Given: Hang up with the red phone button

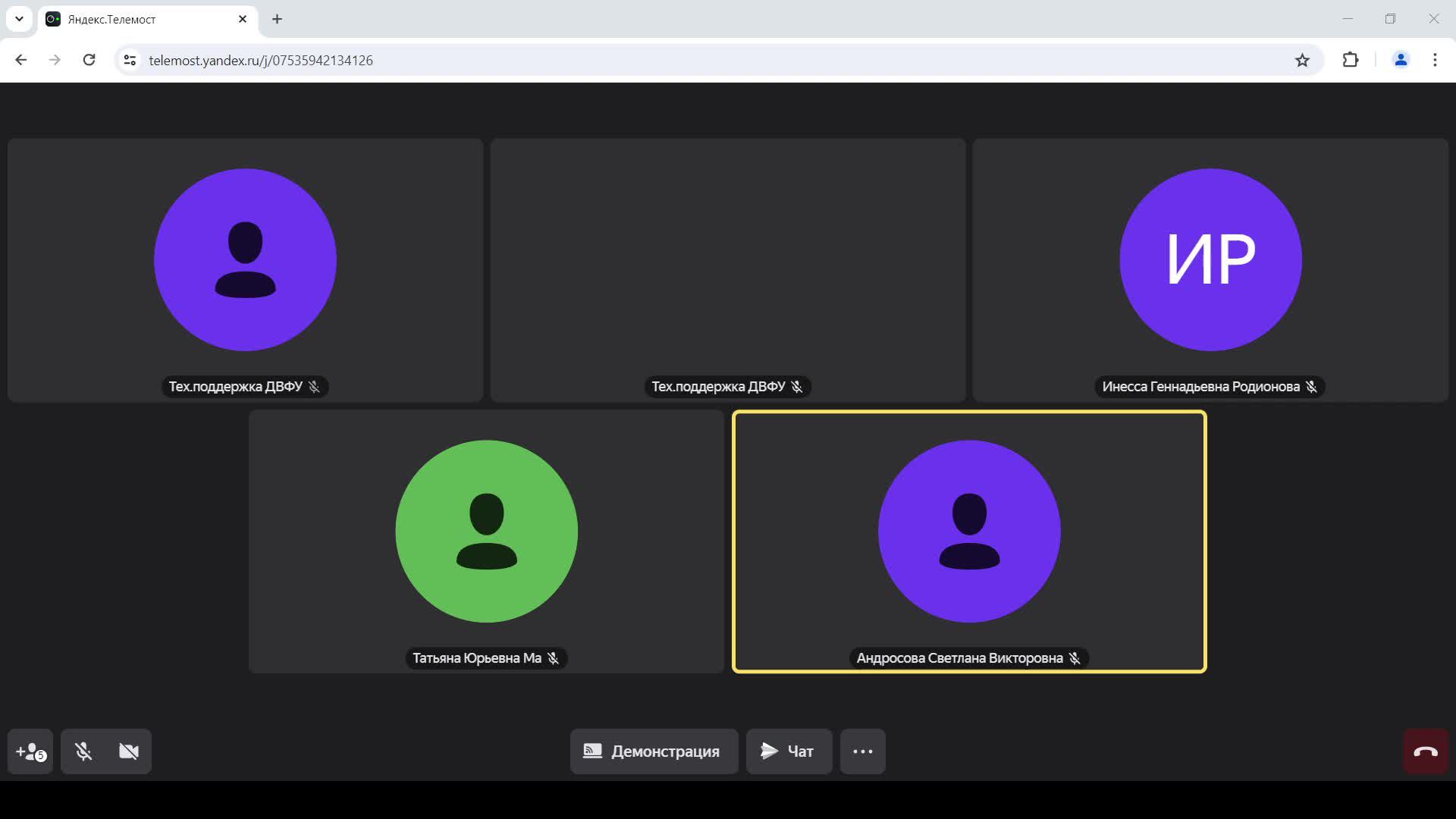Looking at the screenshot, I should click(x=1425, y=752).
